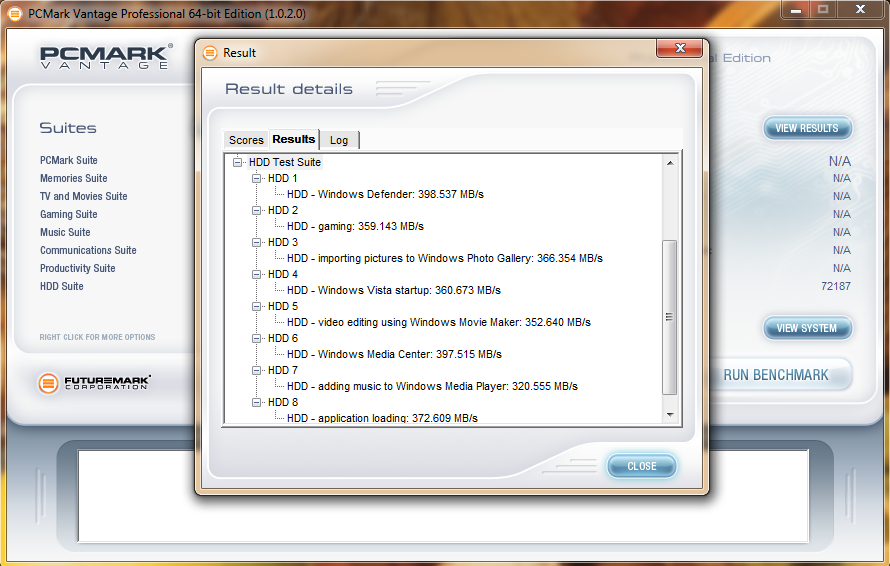Select 'HDD - gaming: 359.143 MB/s' row

(355, 226)
